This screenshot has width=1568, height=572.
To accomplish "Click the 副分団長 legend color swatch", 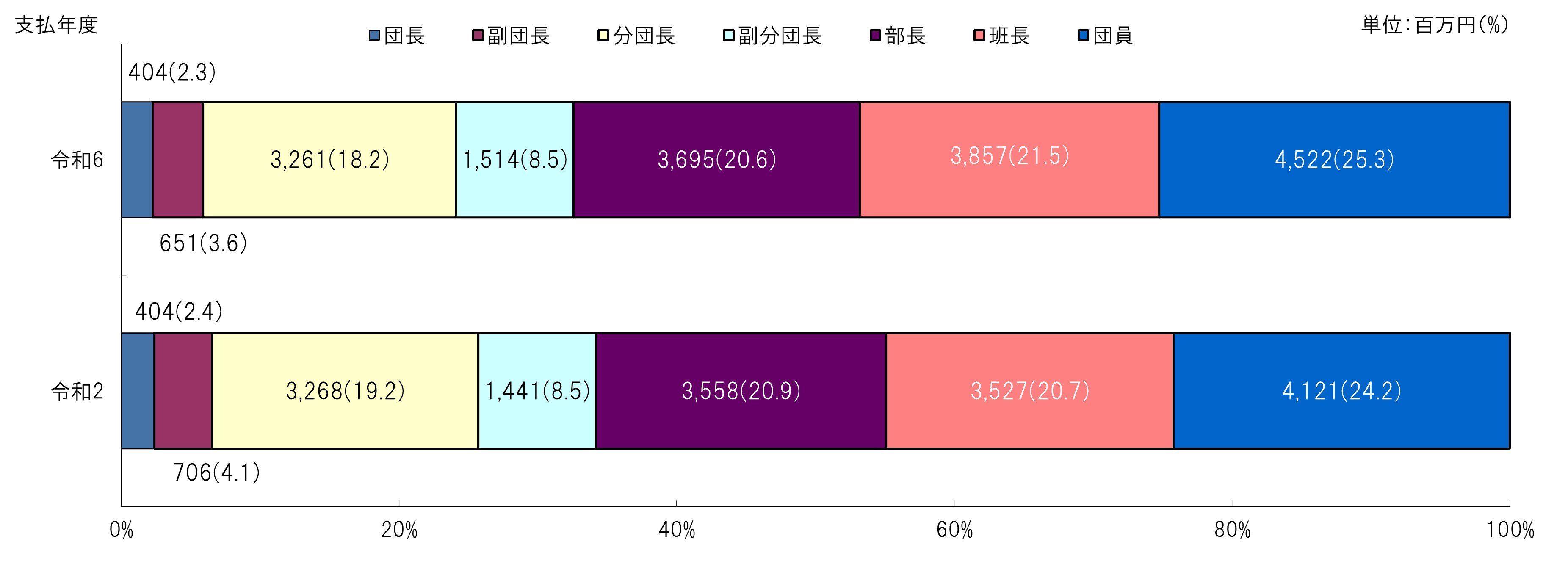I will tap(729, 35).
